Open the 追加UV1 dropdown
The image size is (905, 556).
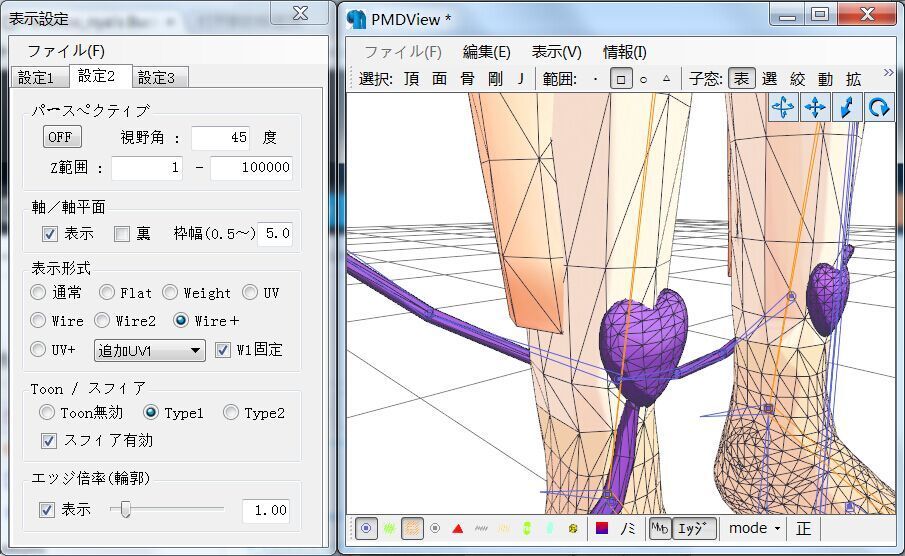coord(150,350)
